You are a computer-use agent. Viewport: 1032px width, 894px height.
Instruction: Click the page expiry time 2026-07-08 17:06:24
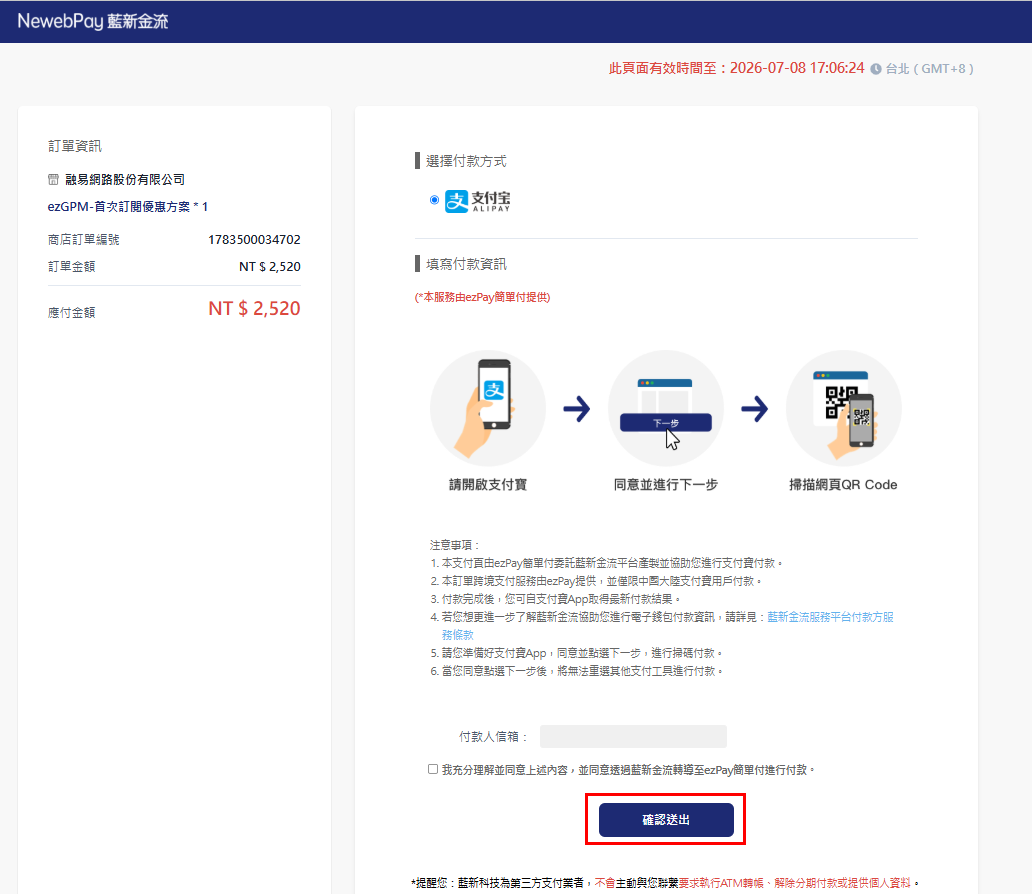797,68
